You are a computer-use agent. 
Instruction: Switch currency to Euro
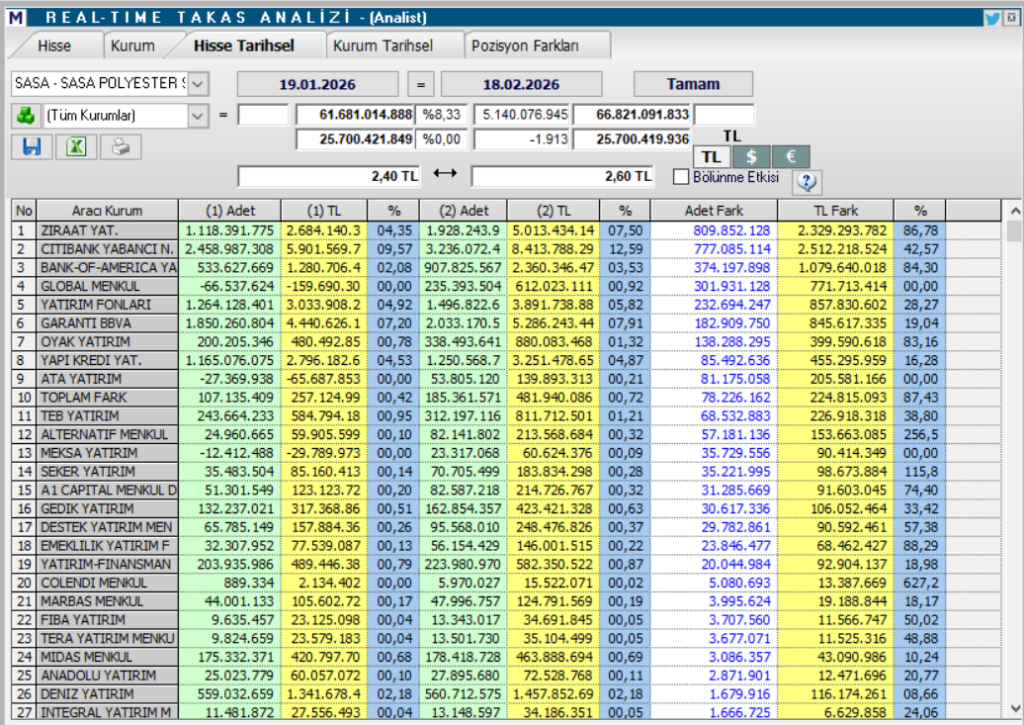click(x=790, y=157)
